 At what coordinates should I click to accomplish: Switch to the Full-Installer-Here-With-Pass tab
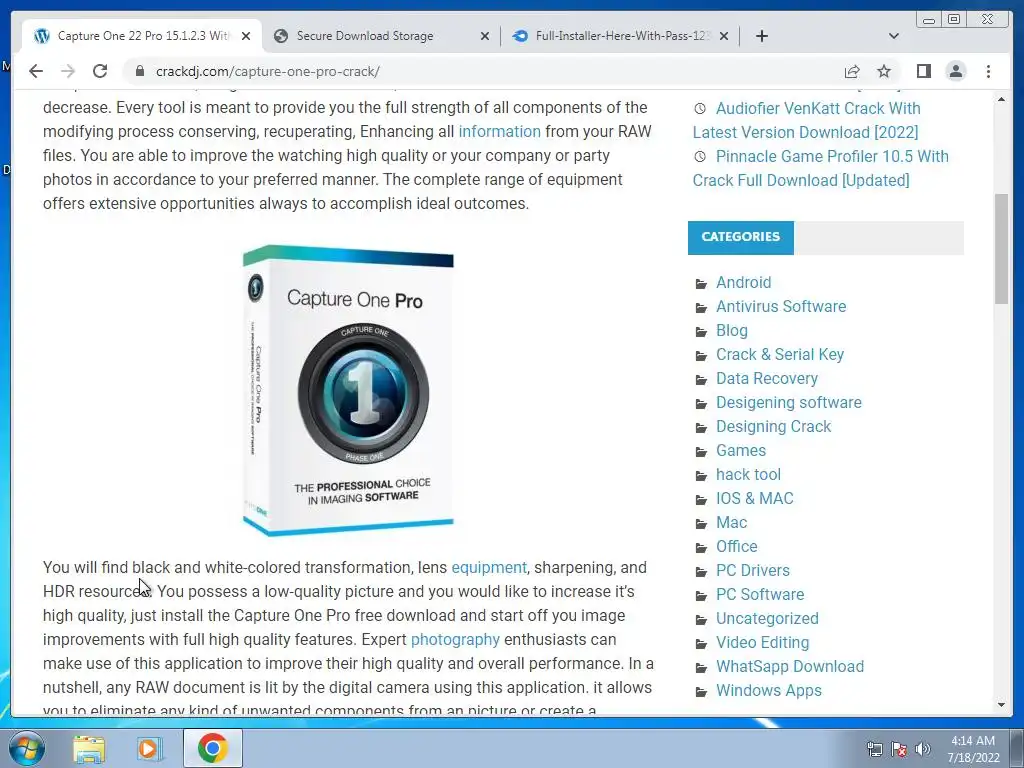click(x=620, y=36)
